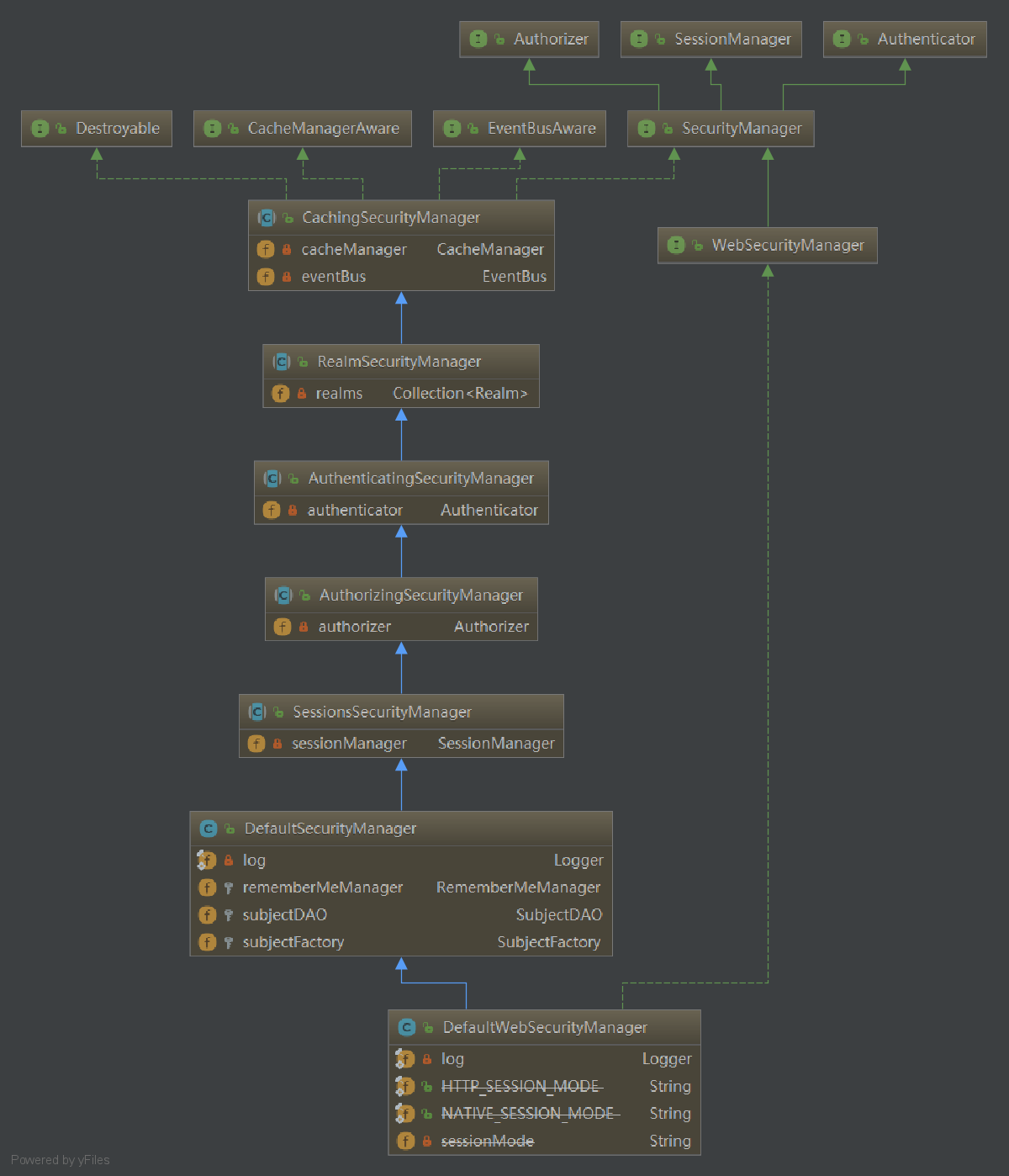Viewport: 1009px width, 1176px height.
Task: Click the Authorizer interface icon
Action: tap(478, 39)
